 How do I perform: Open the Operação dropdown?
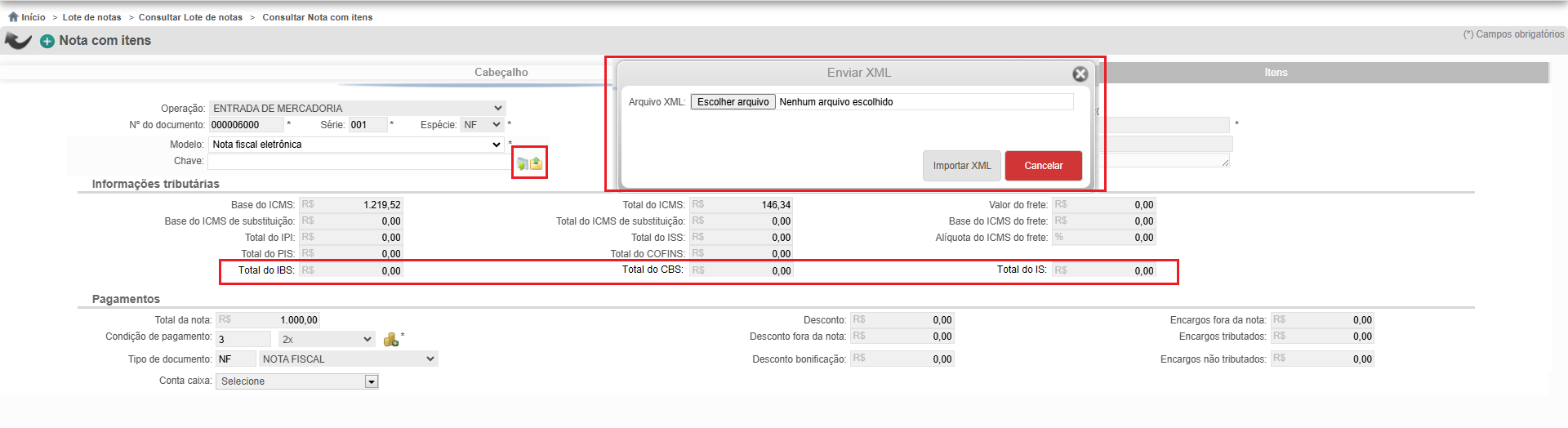[358, 108]
